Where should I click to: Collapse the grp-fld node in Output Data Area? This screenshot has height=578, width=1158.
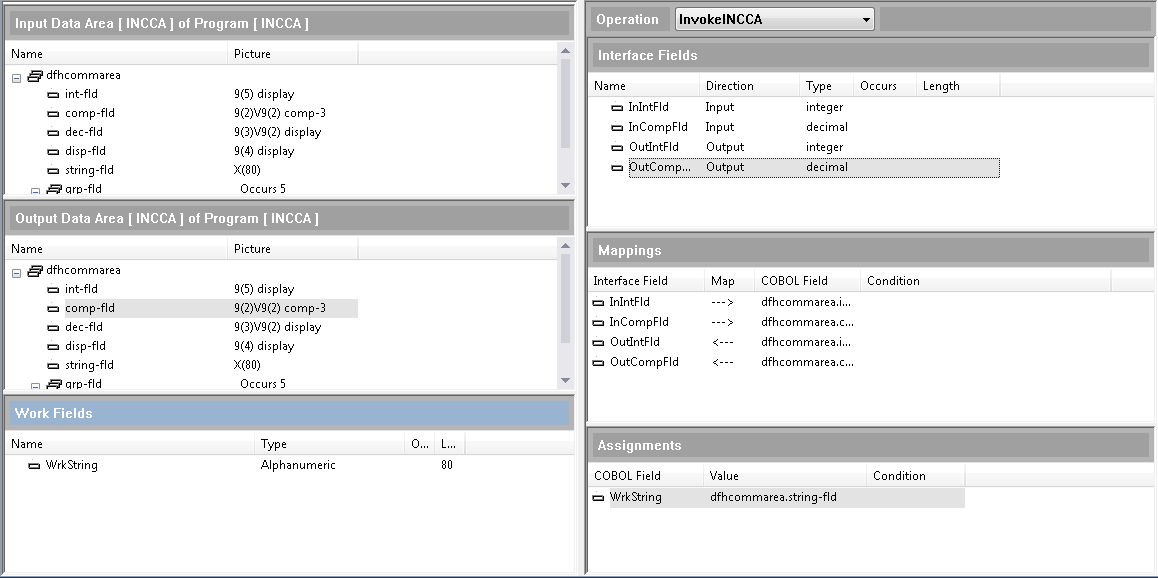[33, 384]
